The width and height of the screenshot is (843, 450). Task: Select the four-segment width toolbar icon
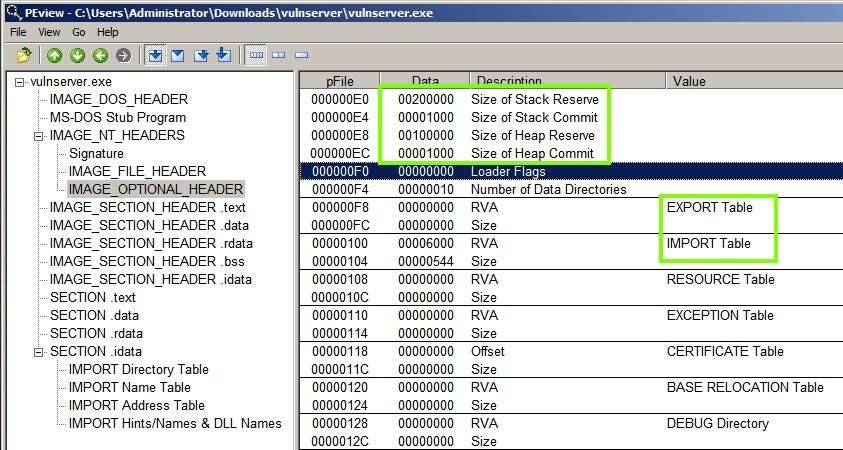point(256,55)
